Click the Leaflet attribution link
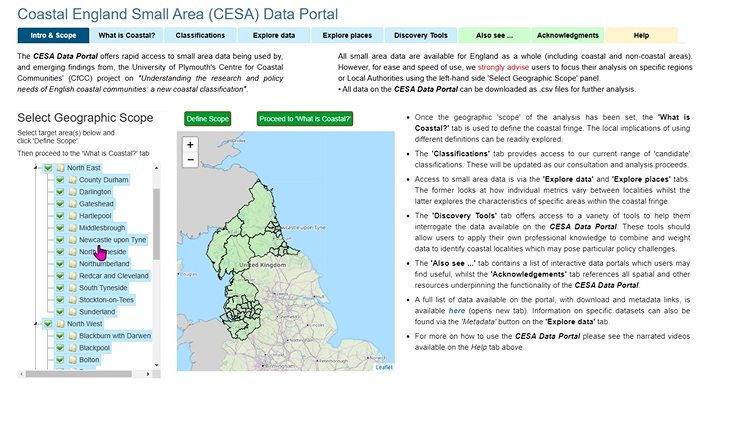 pyautogui.click(x=384, y=367)
